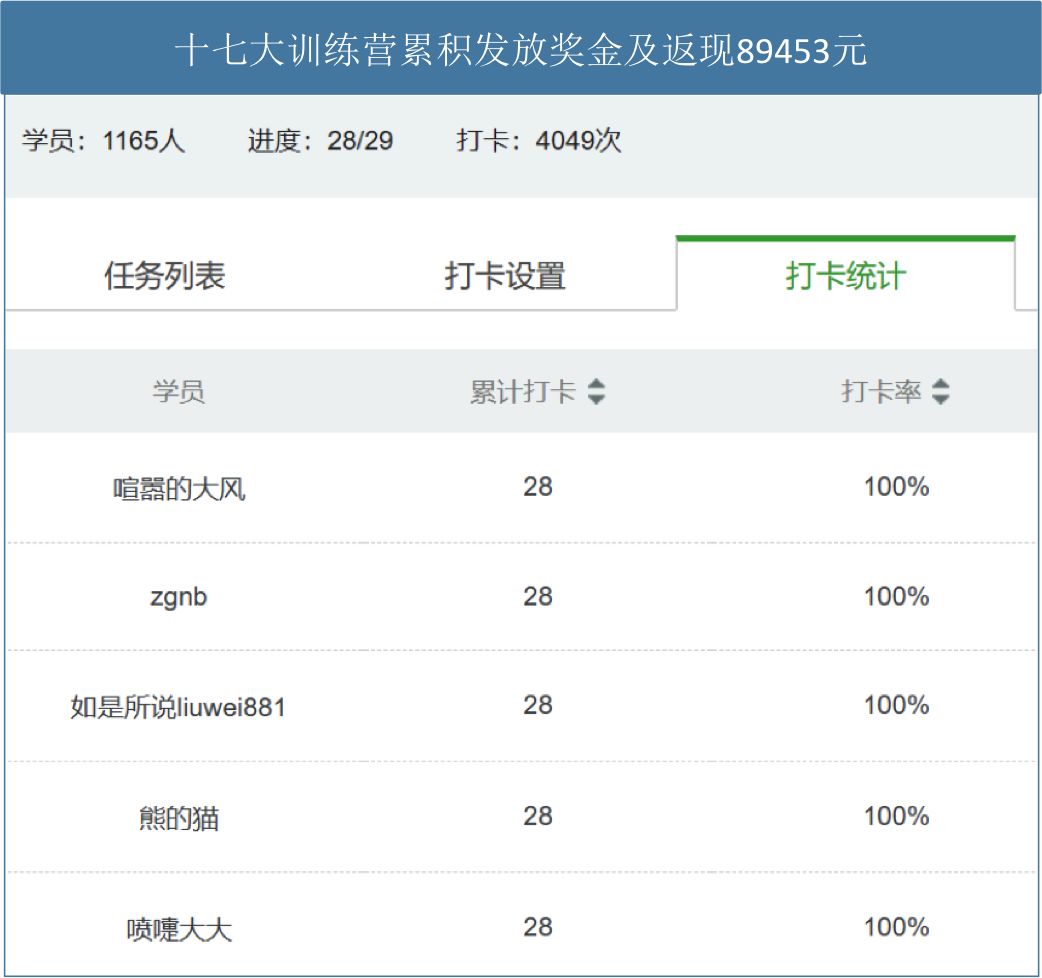1042x978 pixels.
Task: Click the 100% rate in the 熊的猫 row
Action: (896, 817)
